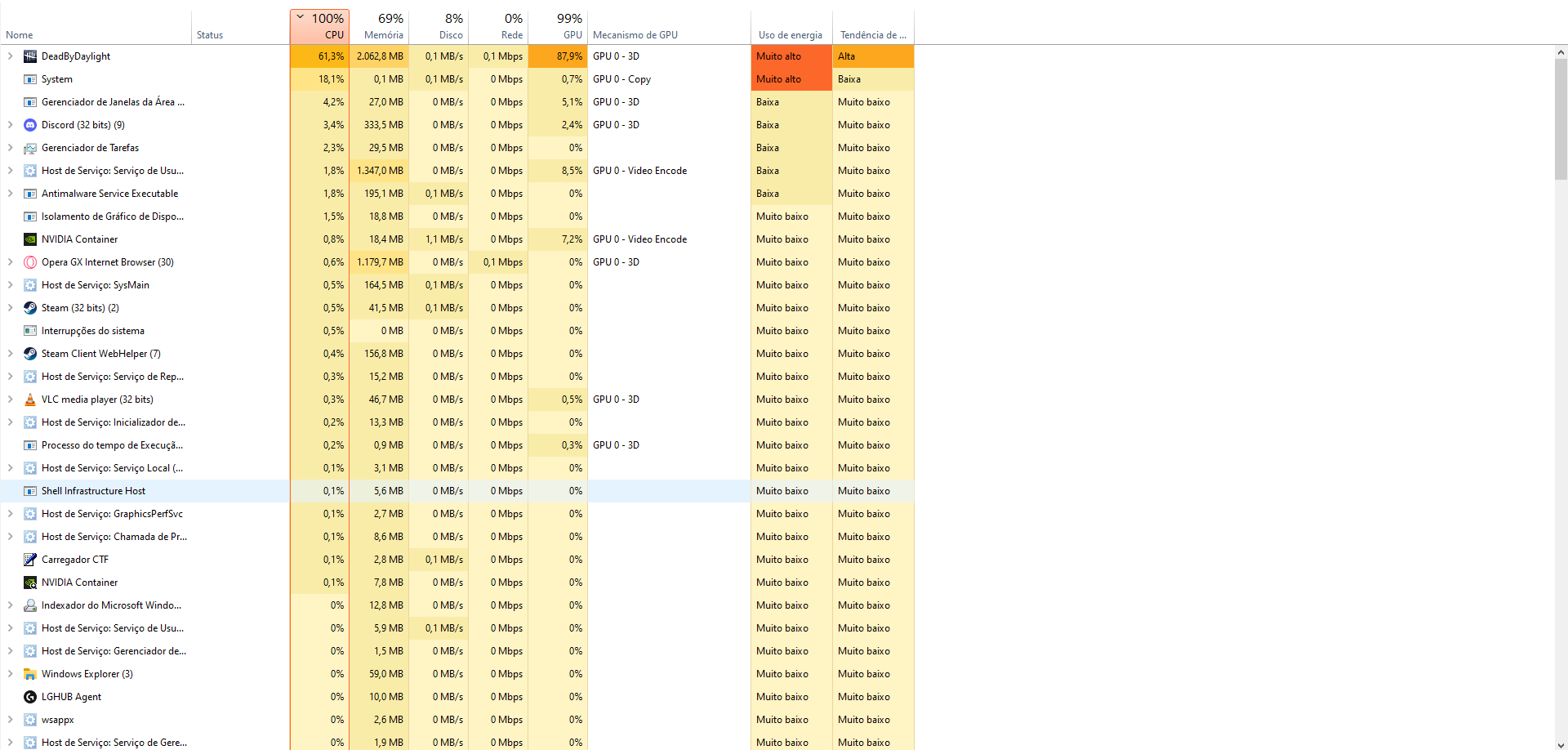
Task: Select System's Muito alto energy cell
Action: point(791,79)
